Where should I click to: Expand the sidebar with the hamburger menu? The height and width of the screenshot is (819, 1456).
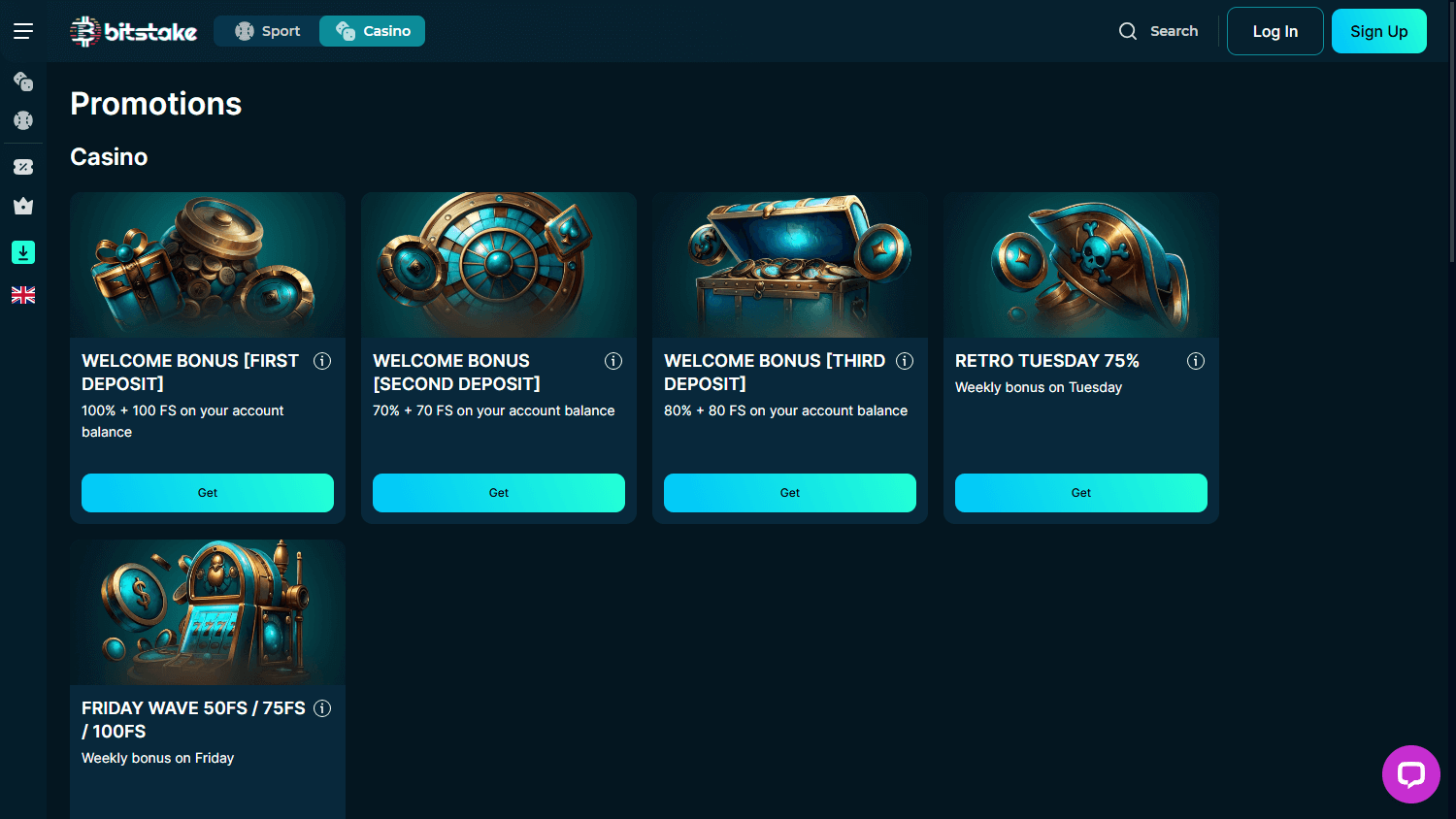click(x=23, y=30)
